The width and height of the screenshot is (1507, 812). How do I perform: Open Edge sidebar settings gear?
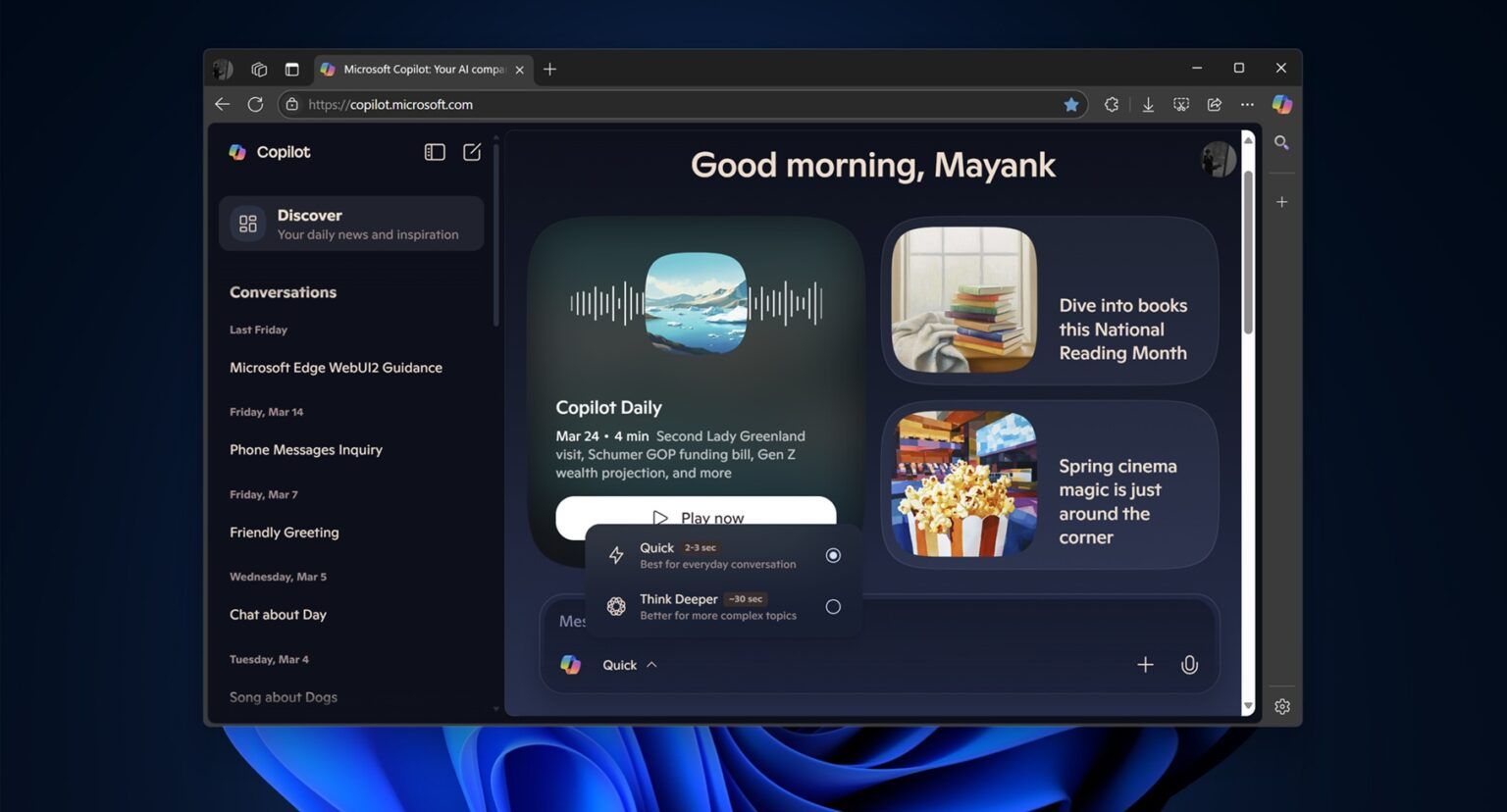tap(1281, 706)
